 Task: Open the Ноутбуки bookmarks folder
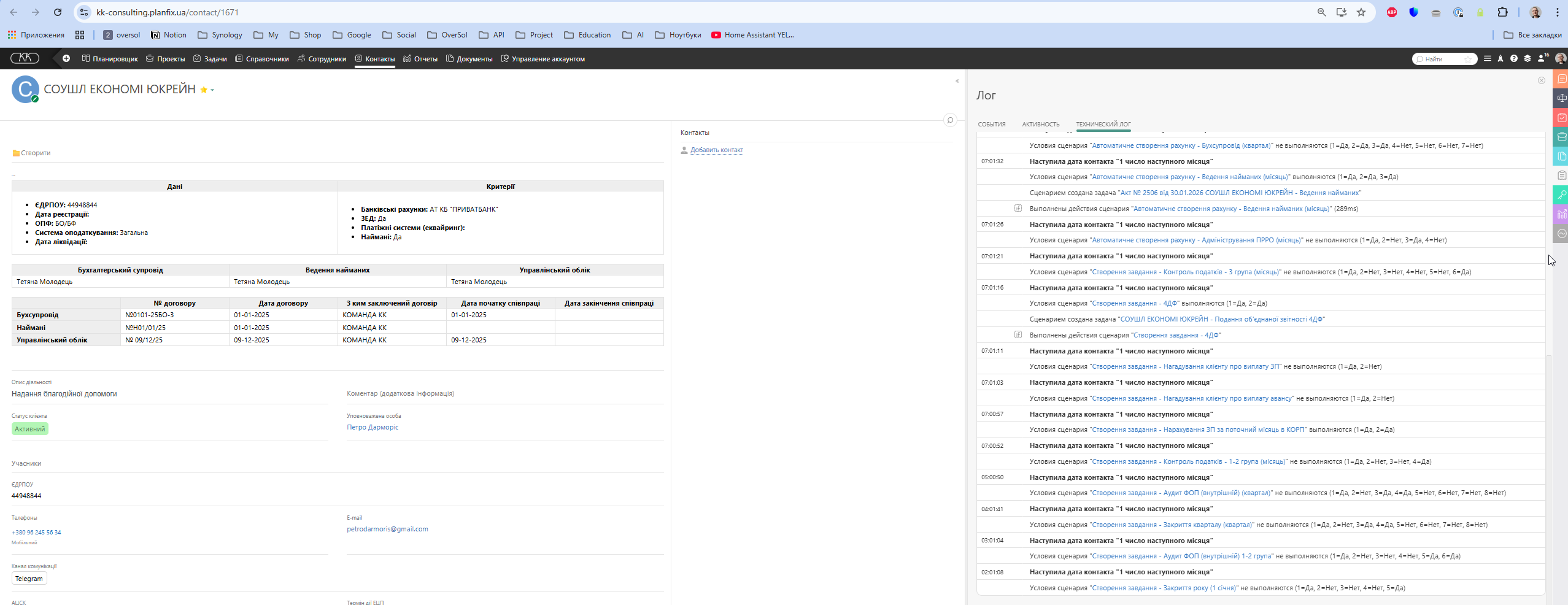click(x=678, y=35)
